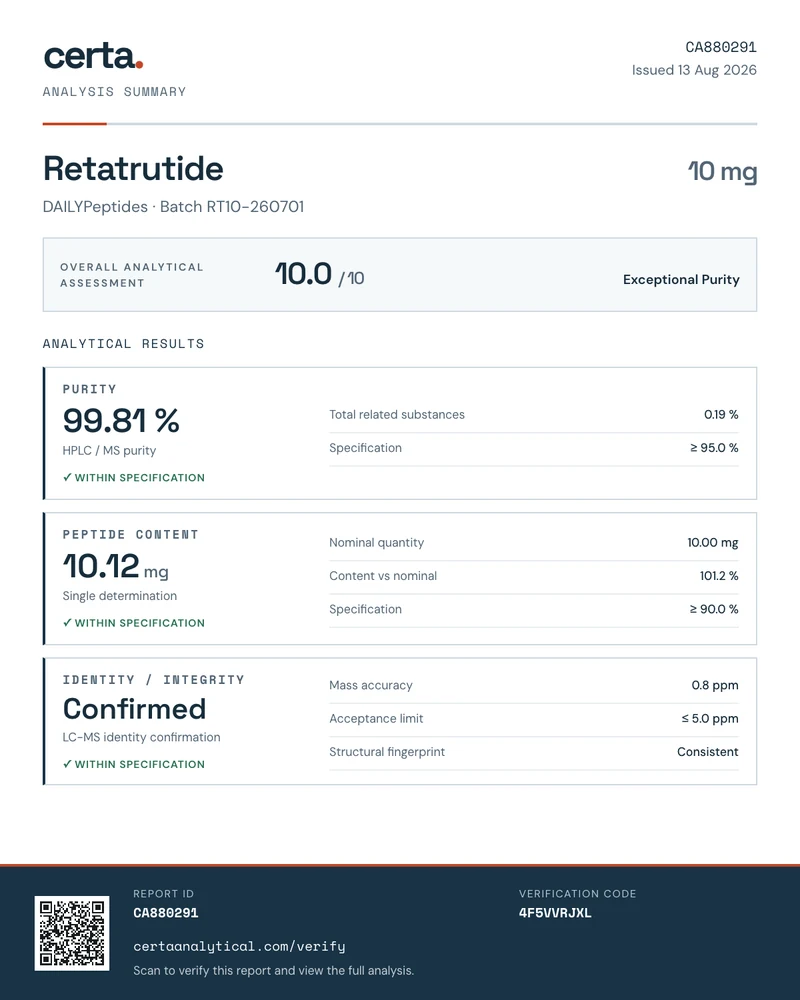The image size is (800, 1000).
Task: Select the footer report ID CA880291
Action: pyautogui.click(x=166, y=913)
